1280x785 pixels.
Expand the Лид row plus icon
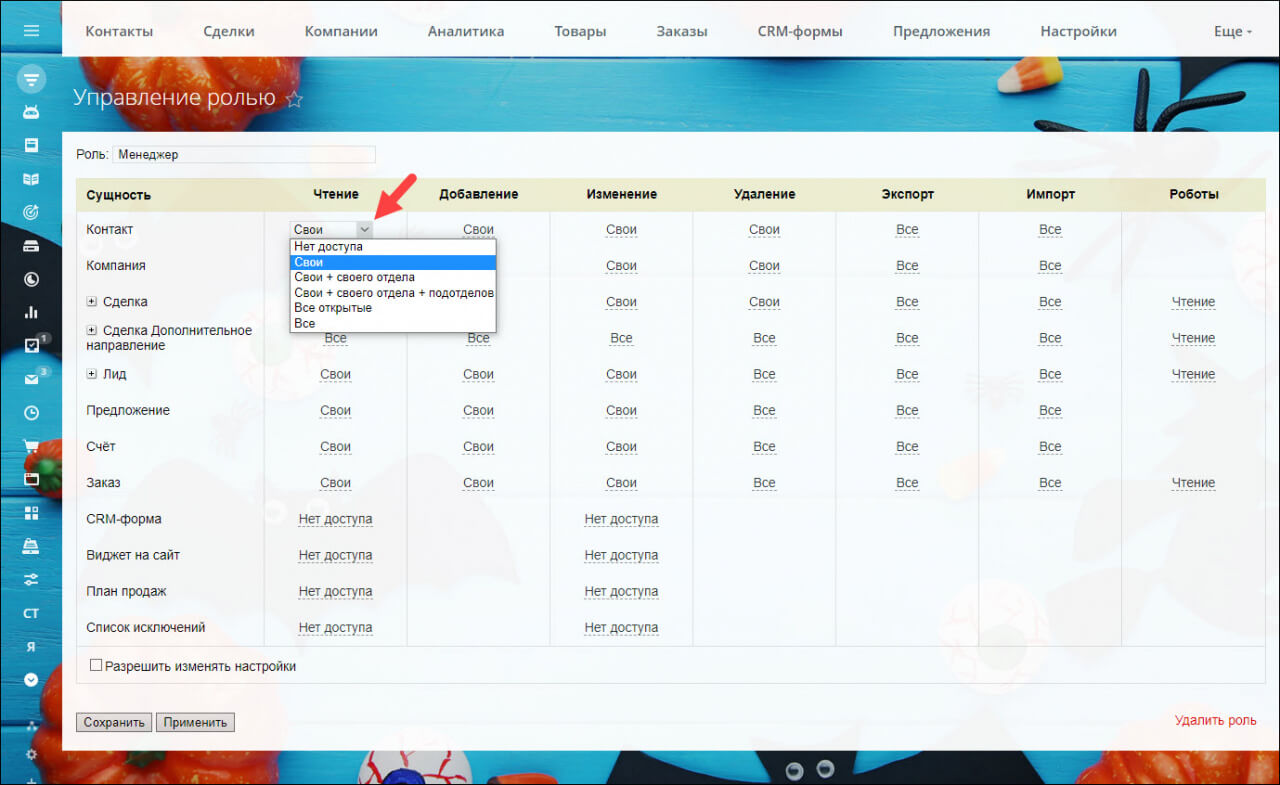pos(92,374)
